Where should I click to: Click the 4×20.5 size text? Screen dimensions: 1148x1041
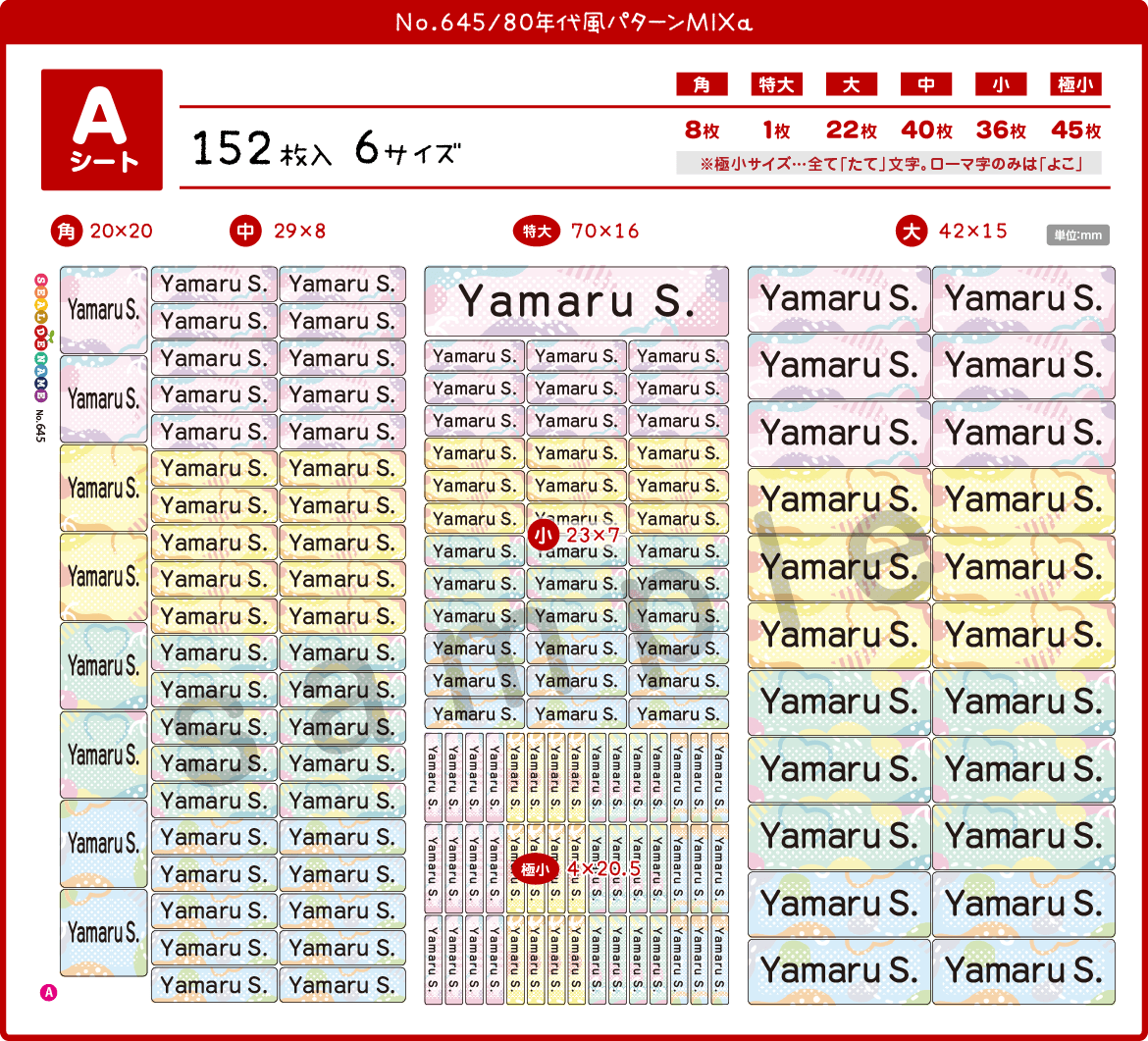click(x=604, y=869)
